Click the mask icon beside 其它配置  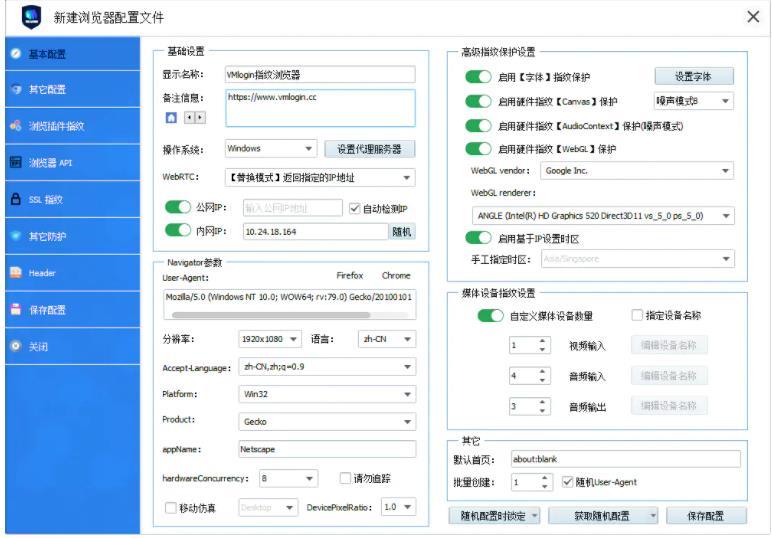tap(16, 89)
